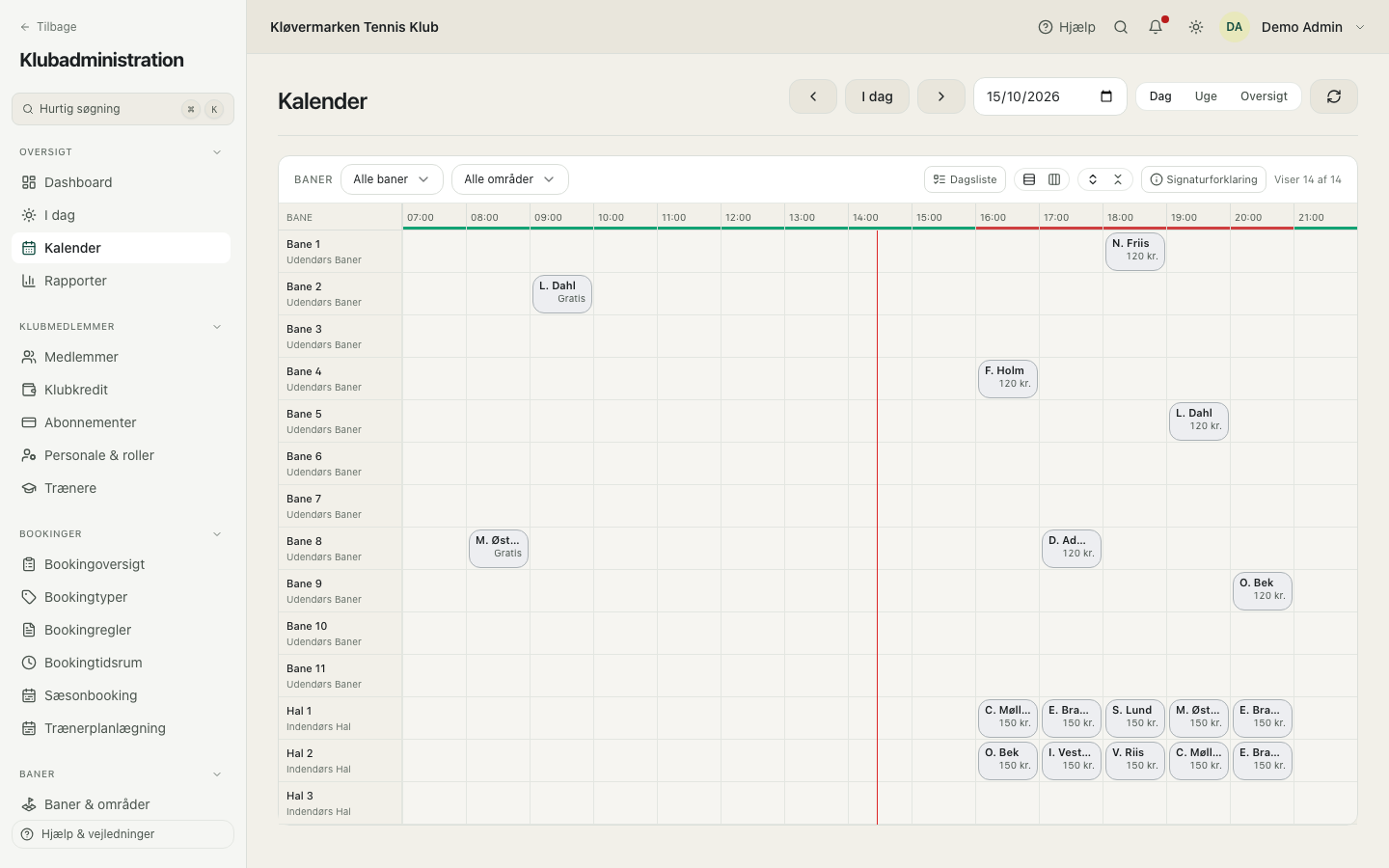Open Rapporter in the sidebar

[121, 281]
